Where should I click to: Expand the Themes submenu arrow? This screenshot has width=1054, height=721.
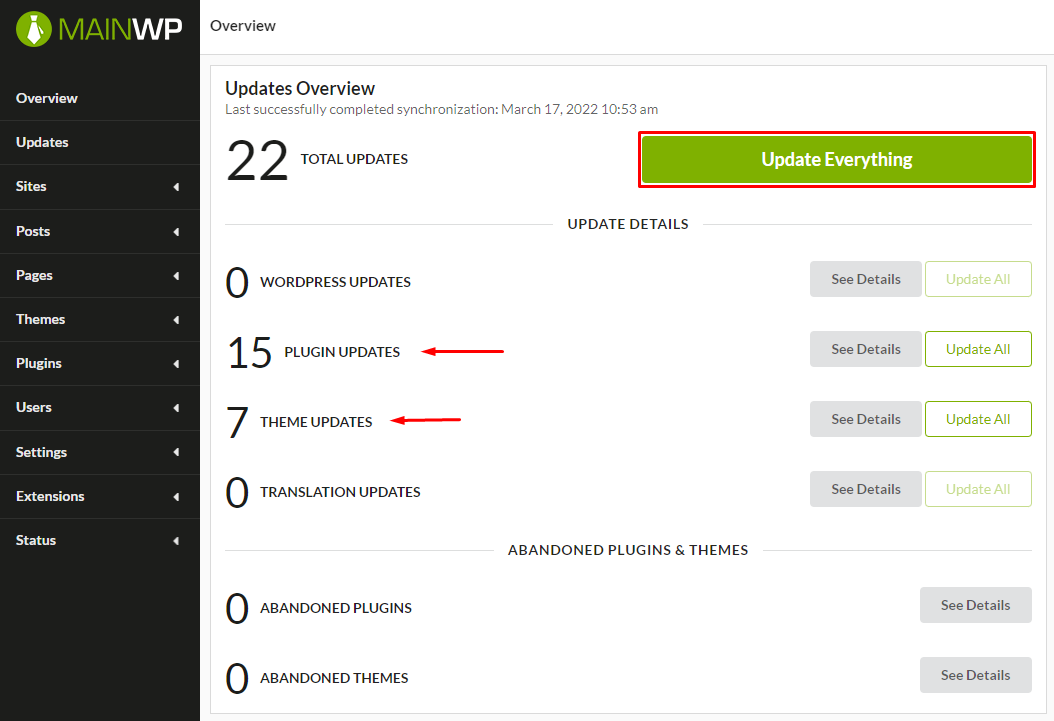tap(176, 320)
